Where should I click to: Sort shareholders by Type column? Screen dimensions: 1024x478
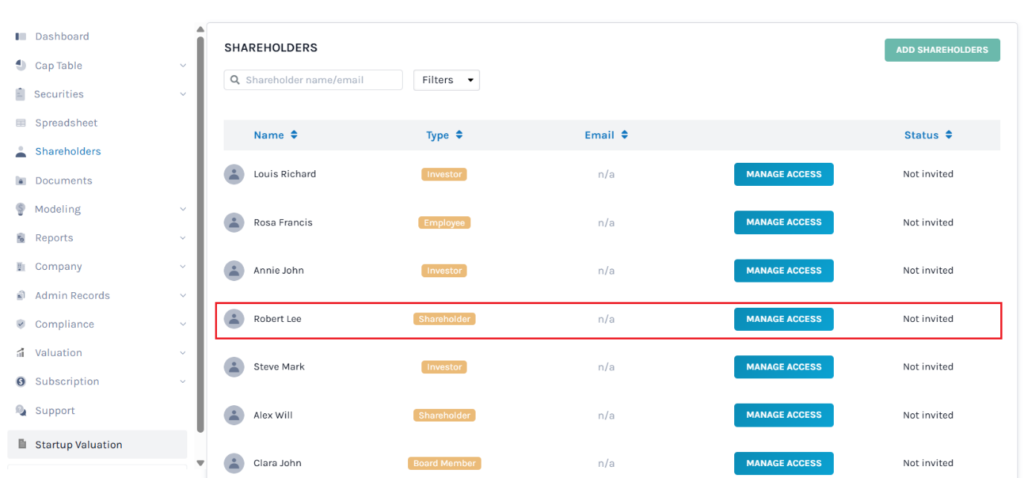[444, 135]
